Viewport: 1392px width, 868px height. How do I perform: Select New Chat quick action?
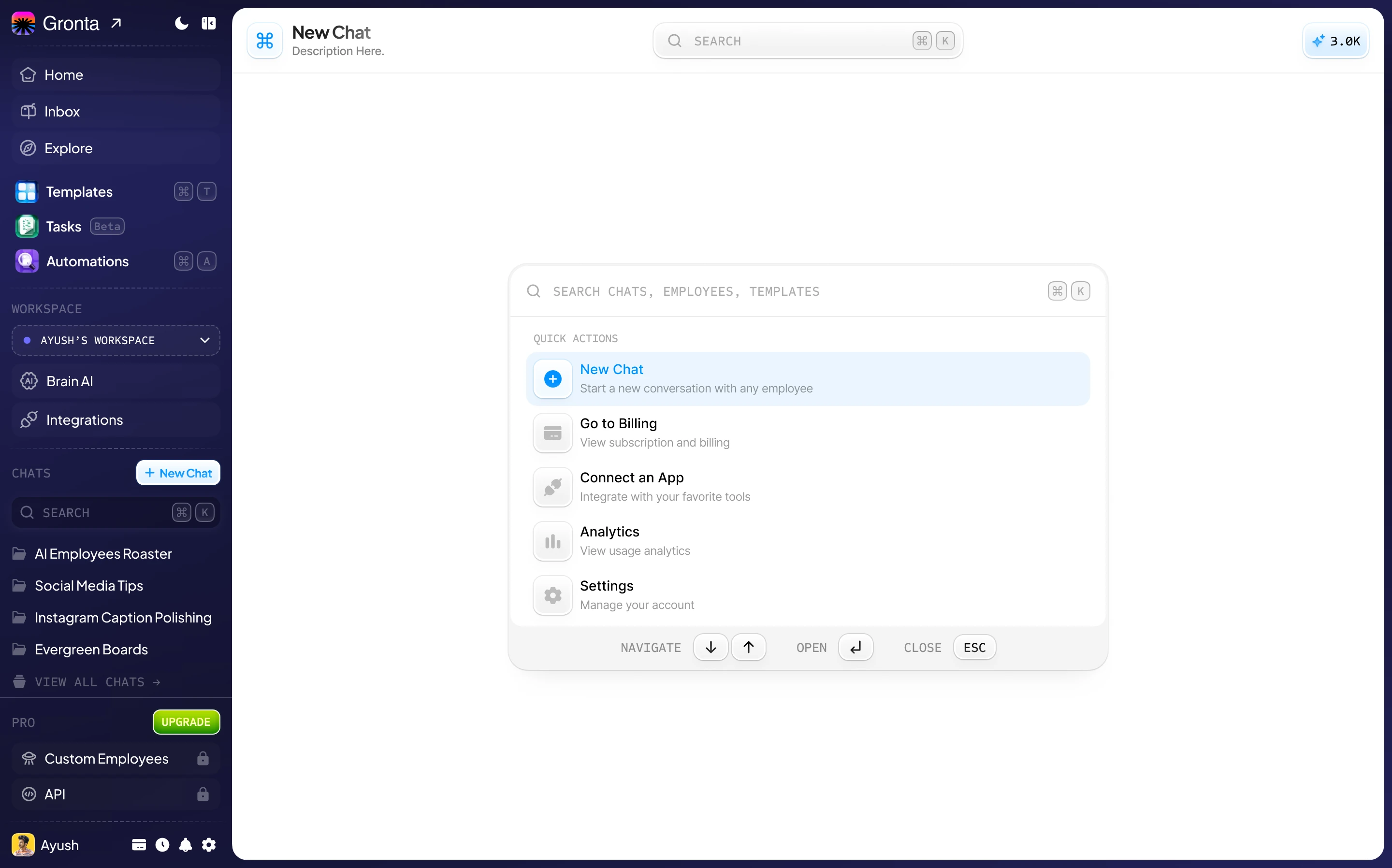[x=808, y=379]
